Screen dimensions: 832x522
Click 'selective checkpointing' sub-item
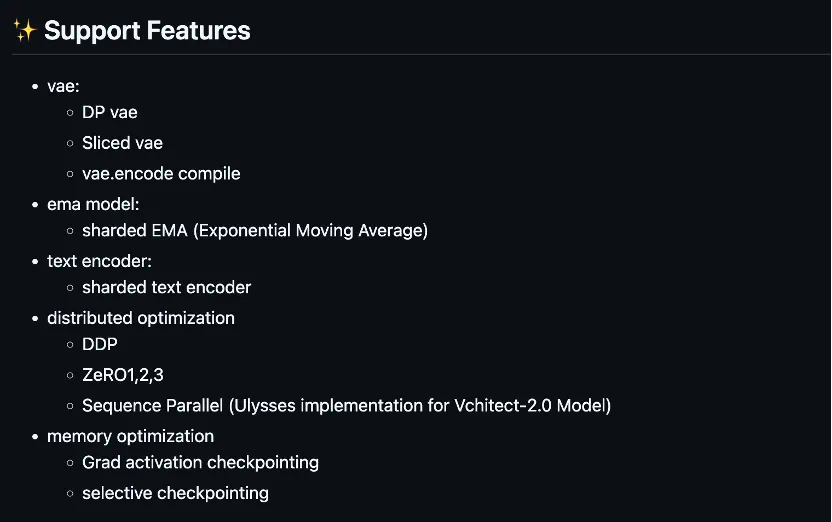[175, 493]
